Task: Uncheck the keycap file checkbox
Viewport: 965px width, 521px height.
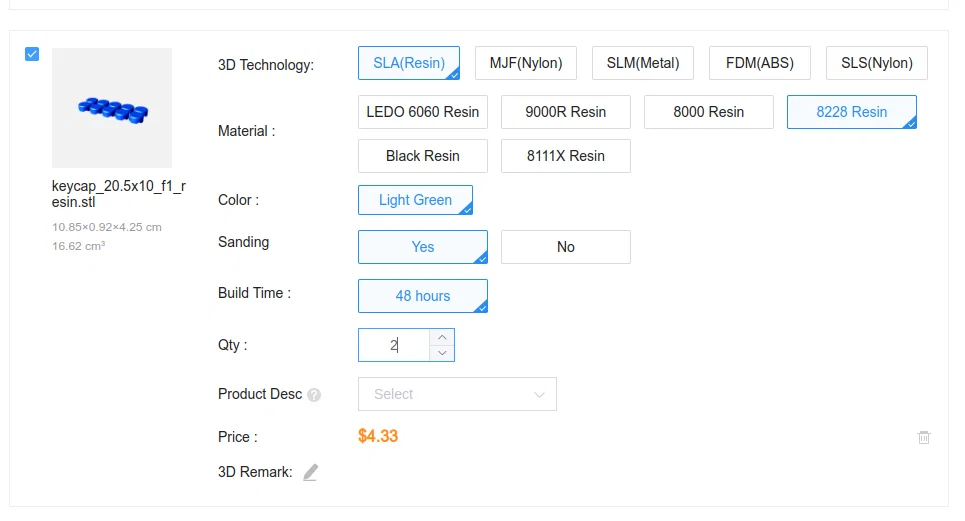Action: pos(32,54)
